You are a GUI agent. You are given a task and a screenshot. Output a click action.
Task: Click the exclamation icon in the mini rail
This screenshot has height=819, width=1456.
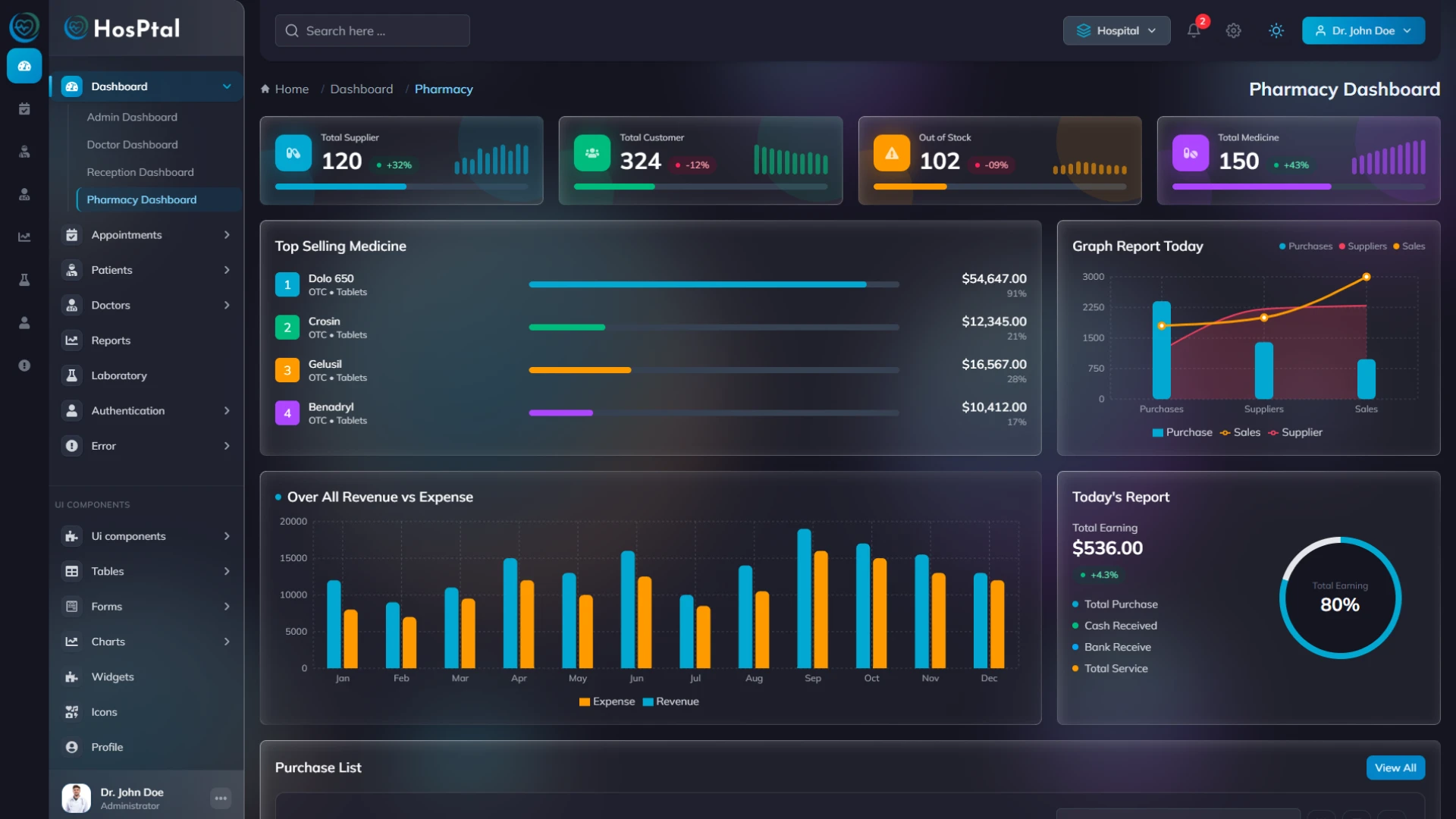[x=24, y=366]
